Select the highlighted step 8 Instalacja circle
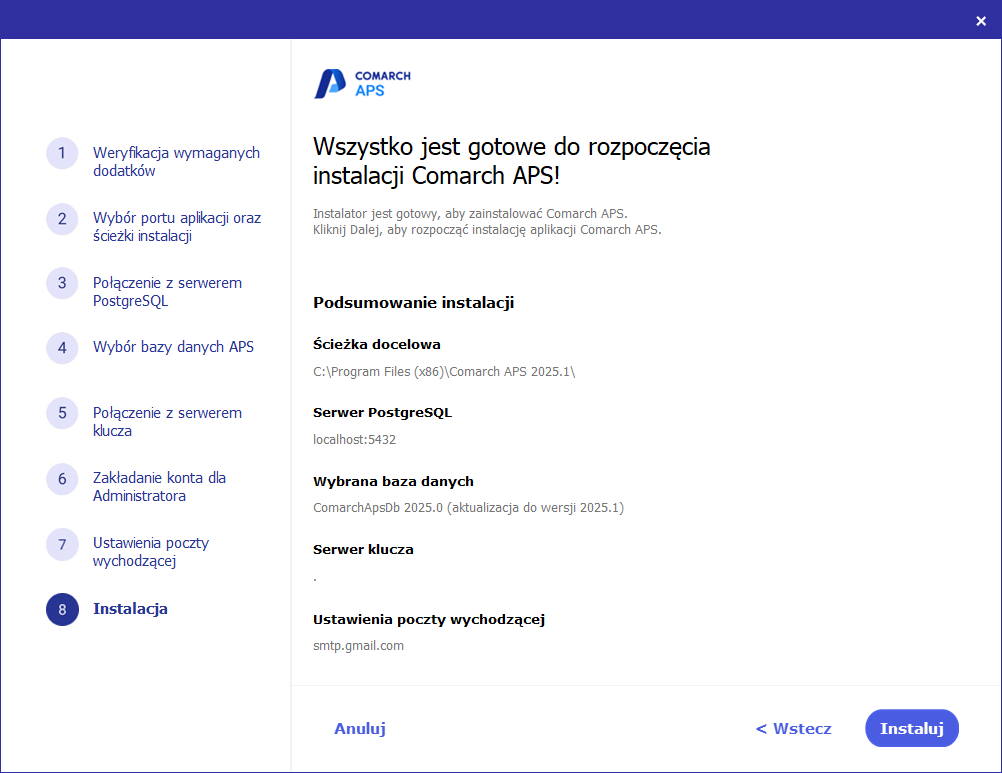The width and height of the screenshot is (1002, 773). pyautogui.click(x=62, y=609)
